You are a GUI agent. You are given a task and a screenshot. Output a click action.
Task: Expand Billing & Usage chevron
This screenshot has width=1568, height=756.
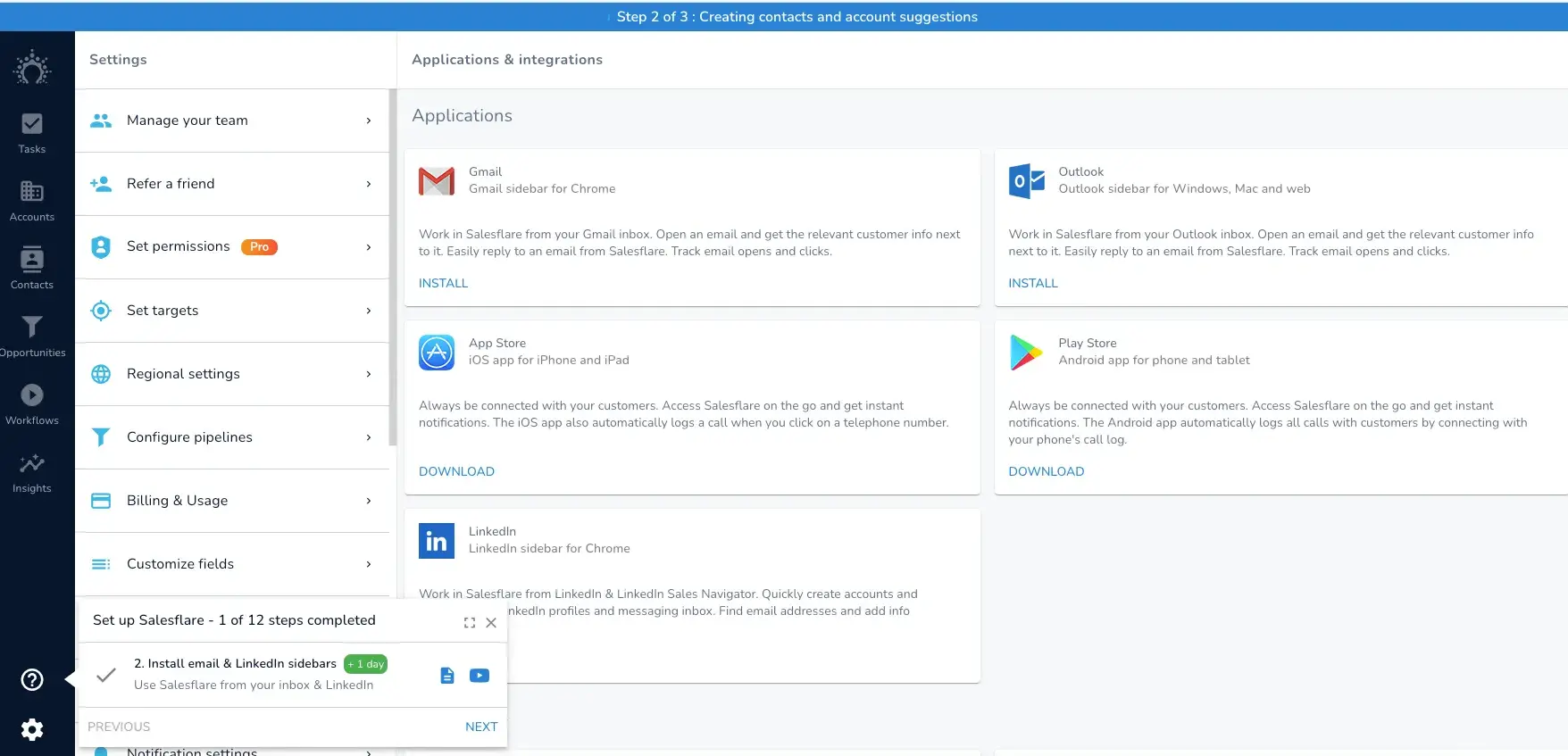(369, 501)
